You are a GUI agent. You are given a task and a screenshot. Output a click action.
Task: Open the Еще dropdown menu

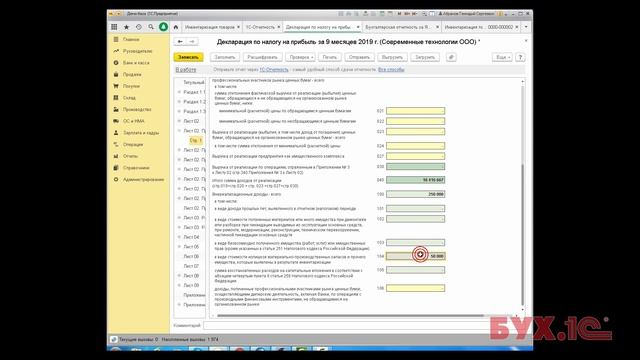pyautogui.click(x=502, y=57)
